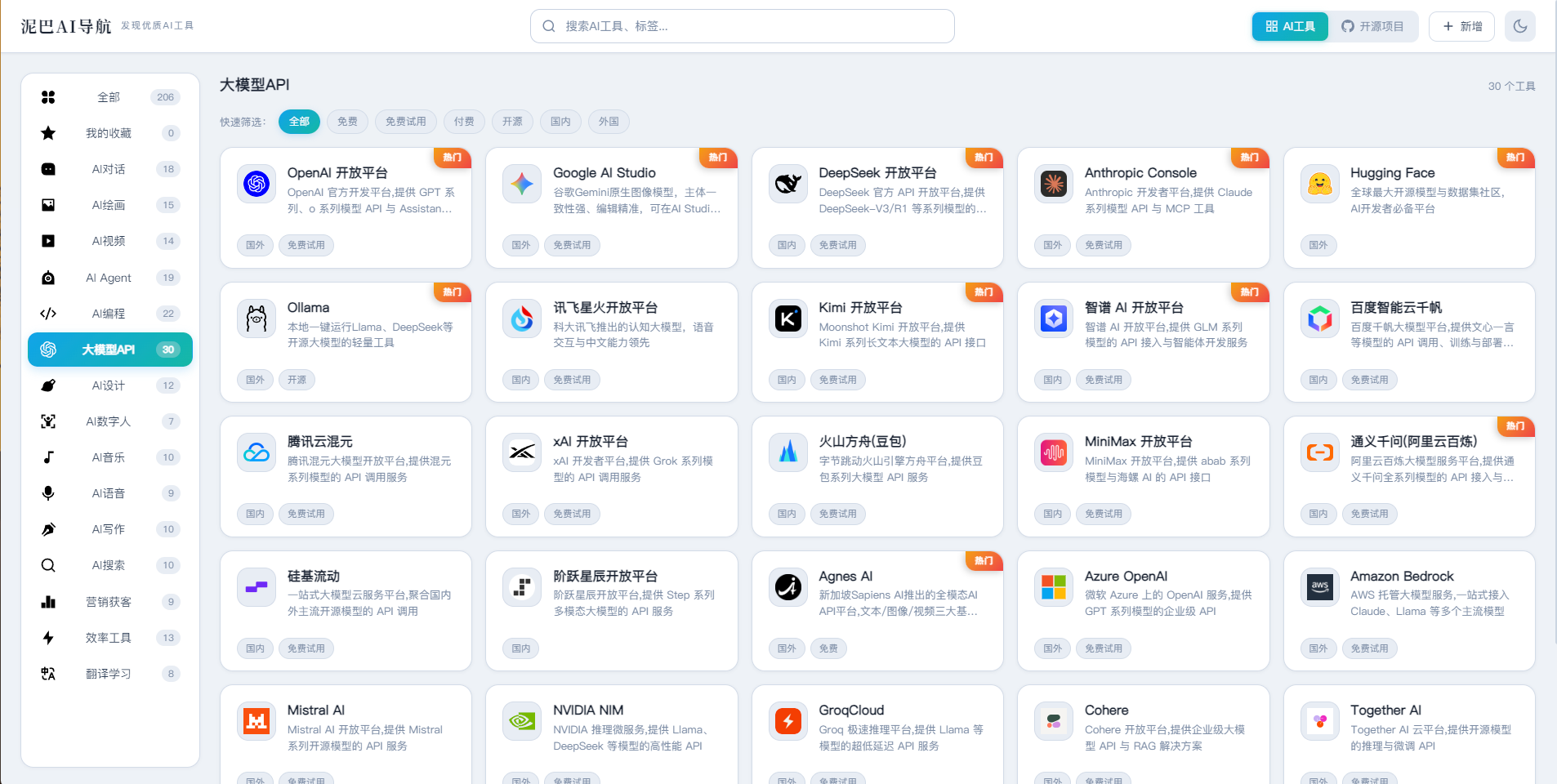This screenshot has height=784, width=1557.
Task: Select the AI视频 sidebar category
Action: 110,241
